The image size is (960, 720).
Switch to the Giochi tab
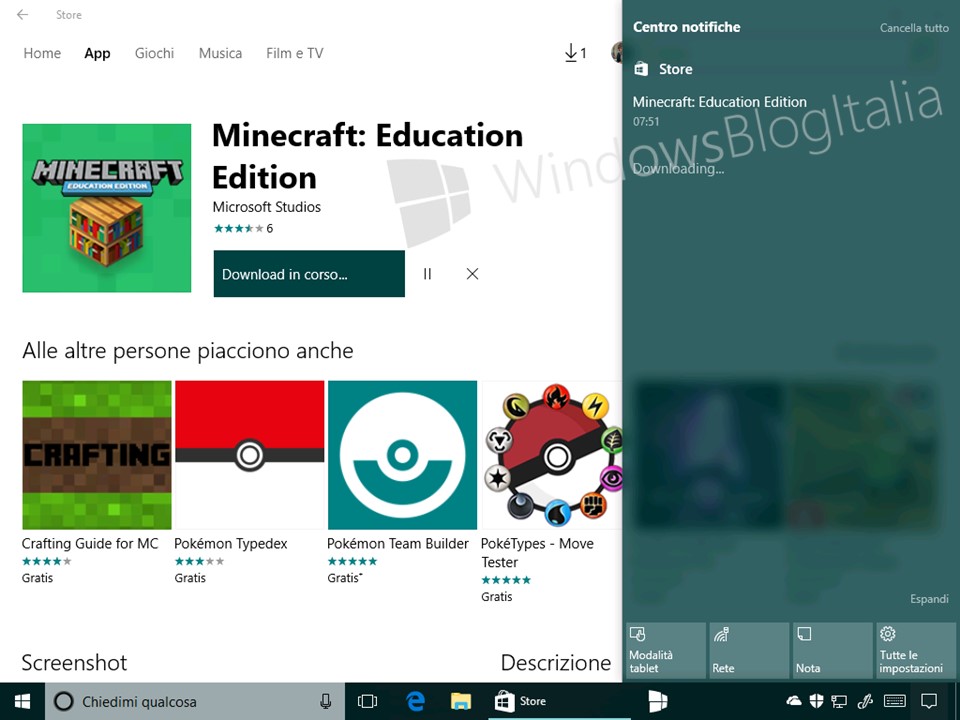[x=154, y=53]
